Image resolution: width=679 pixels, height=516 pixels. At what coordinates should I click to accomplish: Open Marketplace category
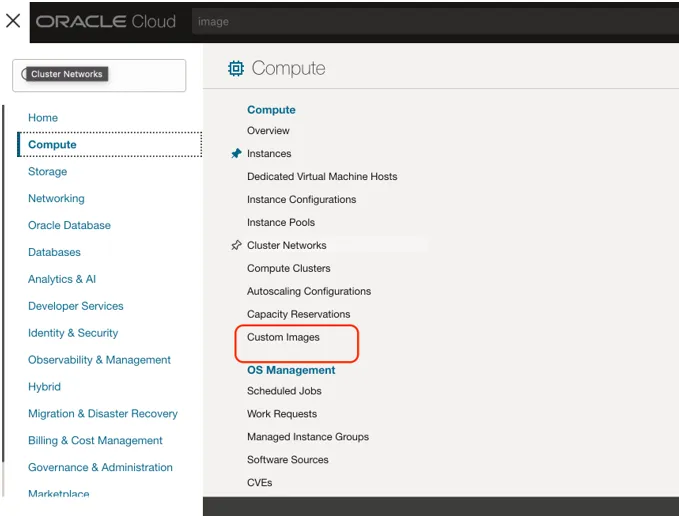[x=59, y=493]
